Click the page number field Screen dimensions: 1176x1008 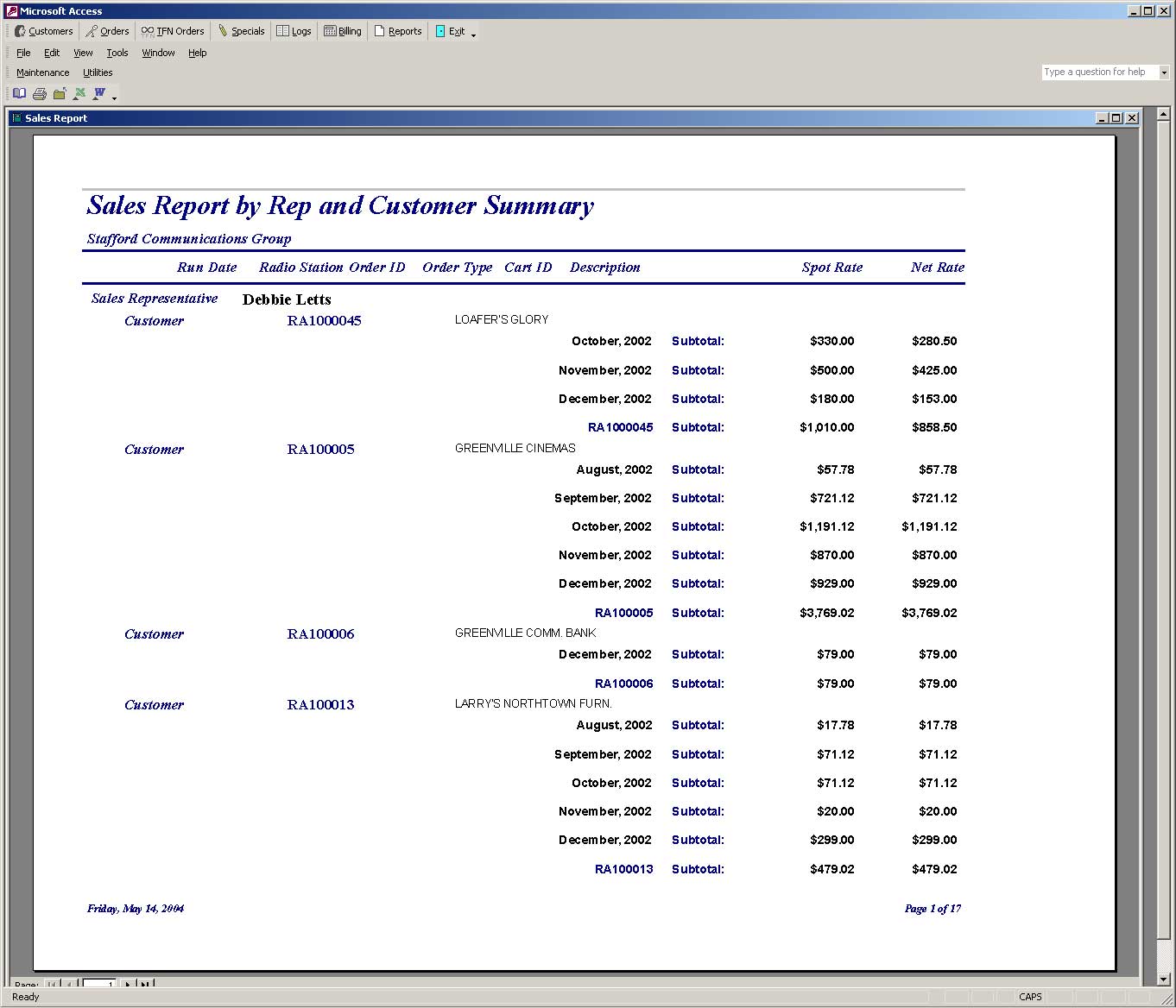pyautogui.click(x=99, y=983)
